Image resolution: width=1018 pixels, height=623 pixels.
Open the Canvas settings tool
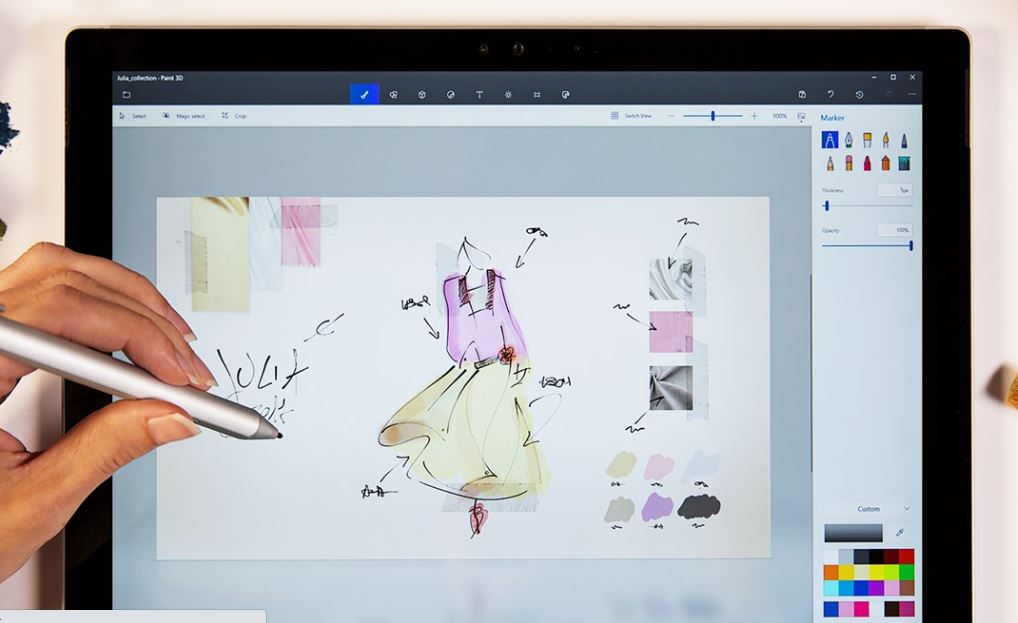pos(537,95)
